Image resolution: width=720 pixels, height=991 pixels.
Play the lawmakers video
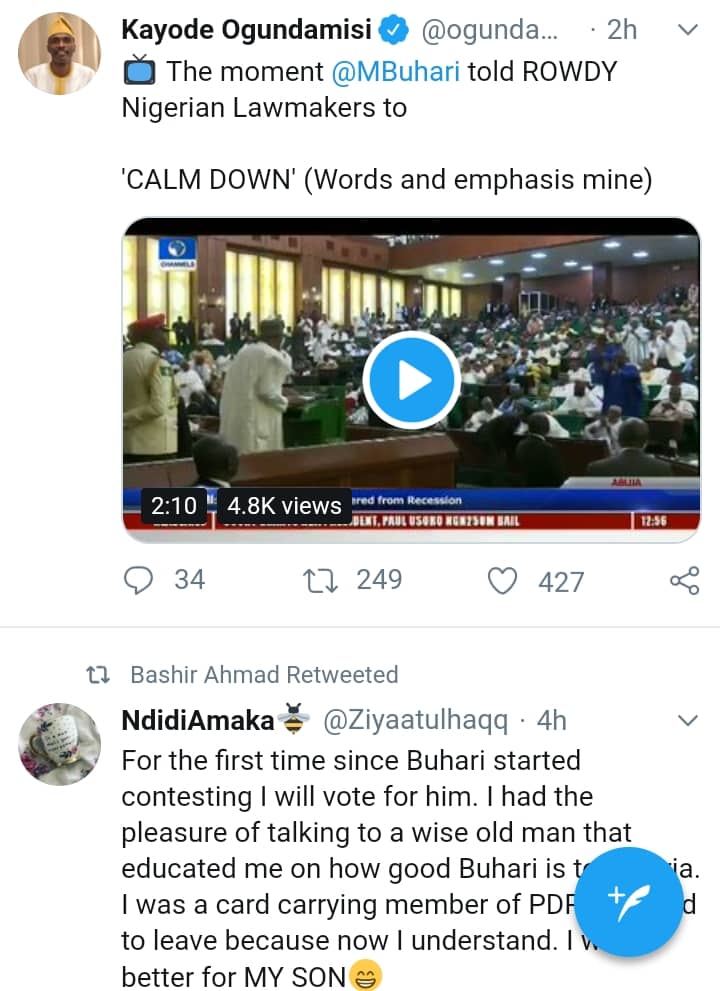click(x=411, y=381)
